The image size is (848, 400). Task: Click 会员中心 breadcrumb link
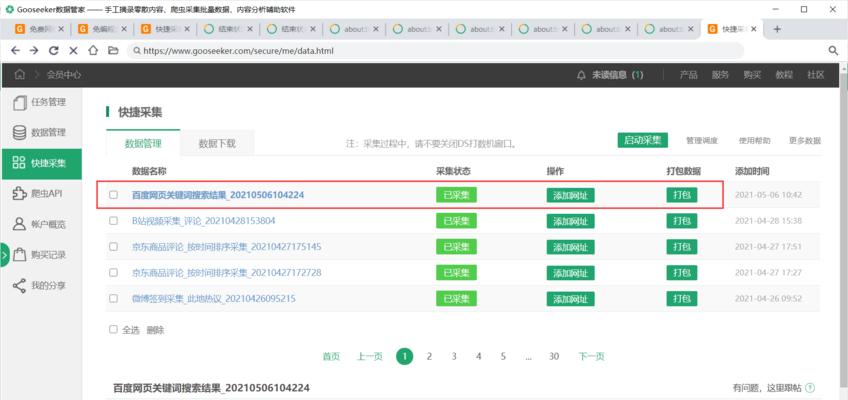coord(64,75)
